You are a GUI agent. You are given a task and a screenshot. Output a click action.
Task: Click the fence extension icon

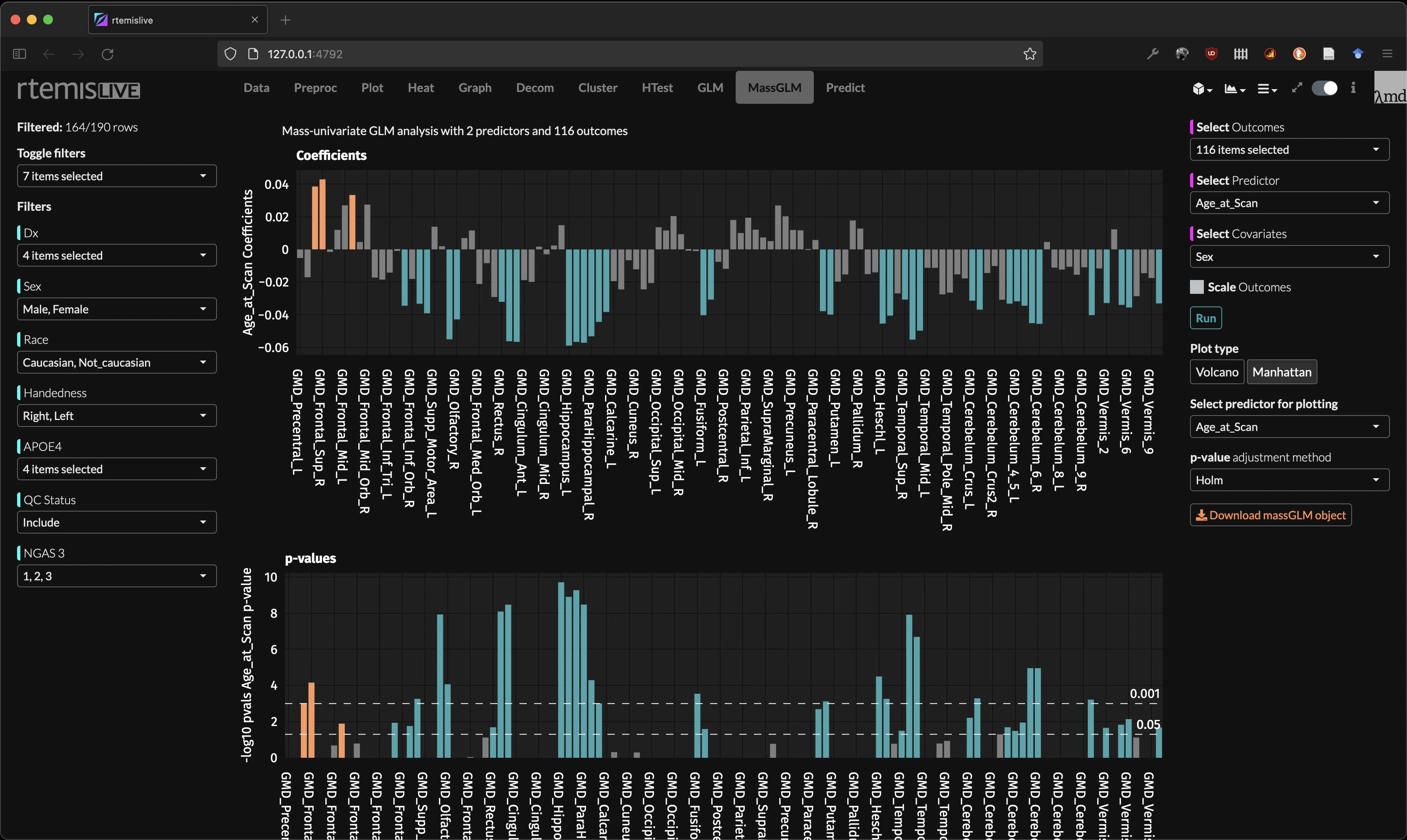pyautogui.click(x=1240, y=54)
